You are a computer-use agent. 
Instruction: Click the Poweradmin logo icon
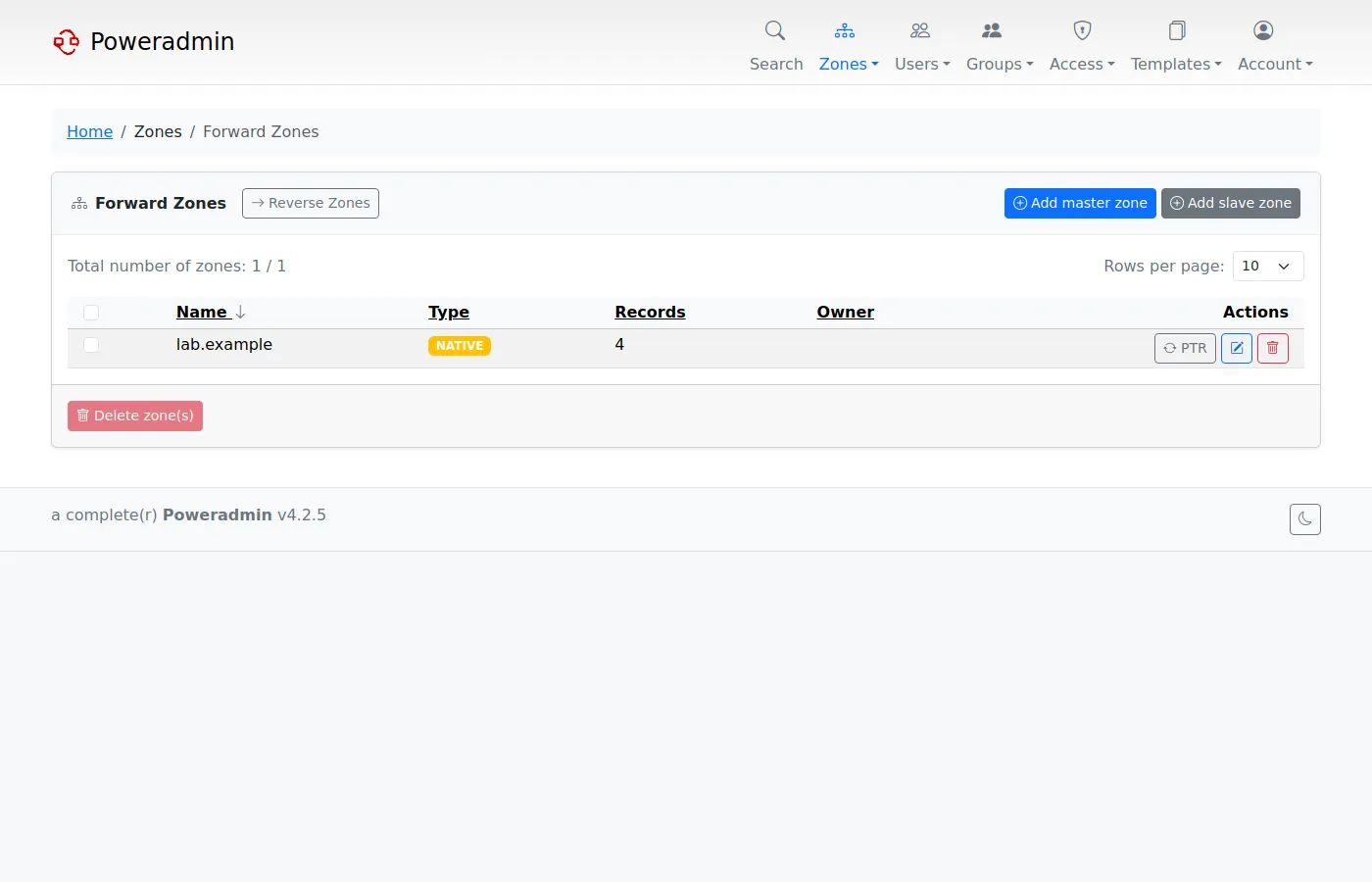(66, 41)
